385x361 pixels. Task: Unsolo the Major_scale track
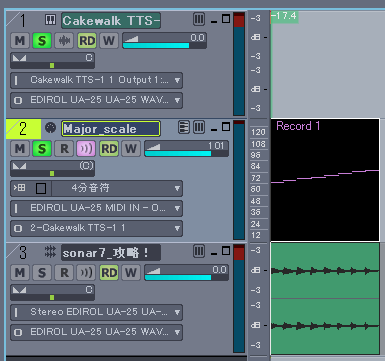tap(42, 148)
